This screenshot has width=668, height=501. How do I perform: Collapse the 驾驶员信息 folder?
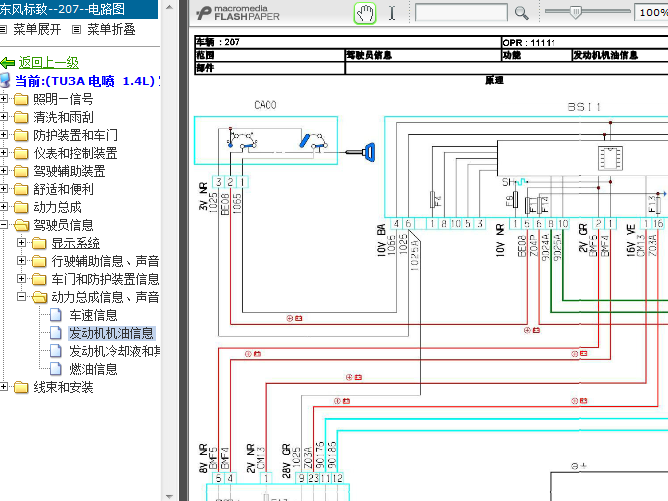(x=4, y=225)
